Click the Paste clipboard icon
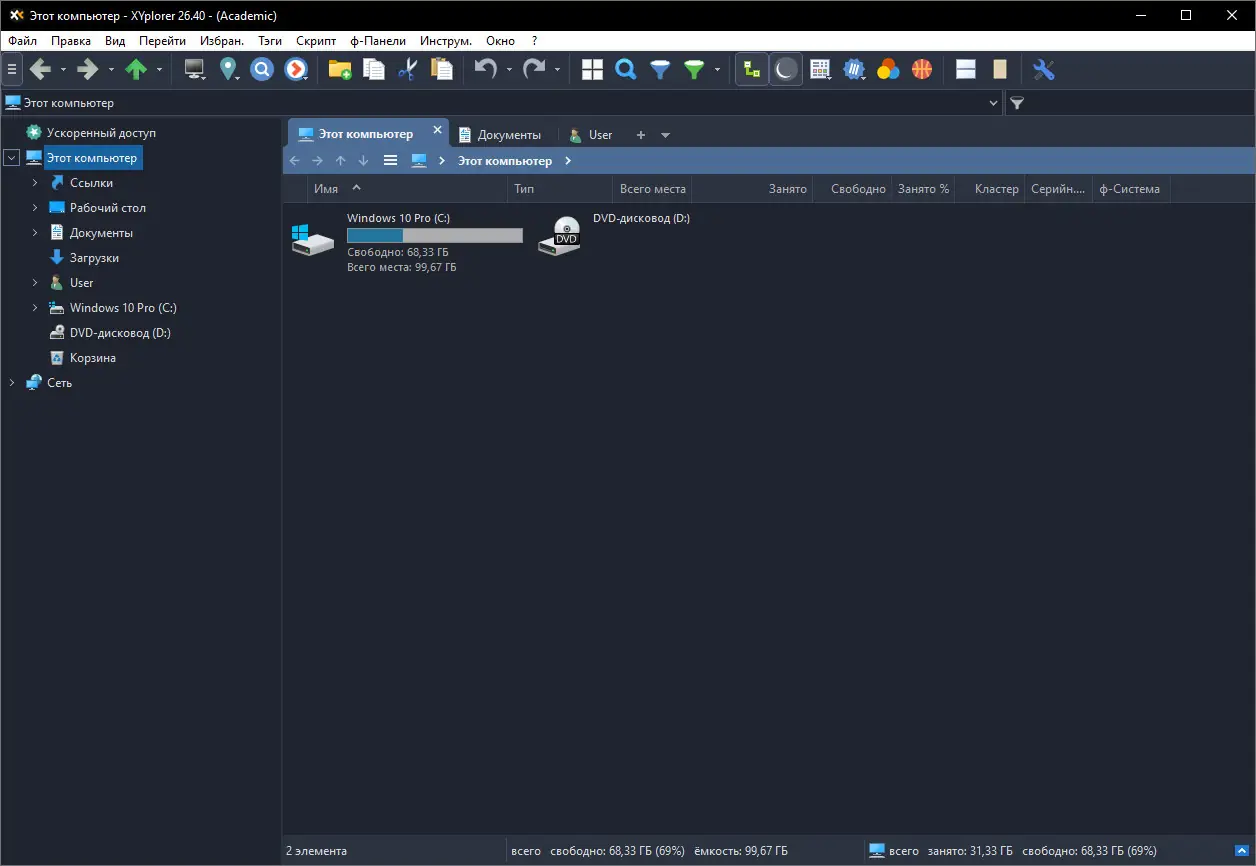 click(441, 69)
